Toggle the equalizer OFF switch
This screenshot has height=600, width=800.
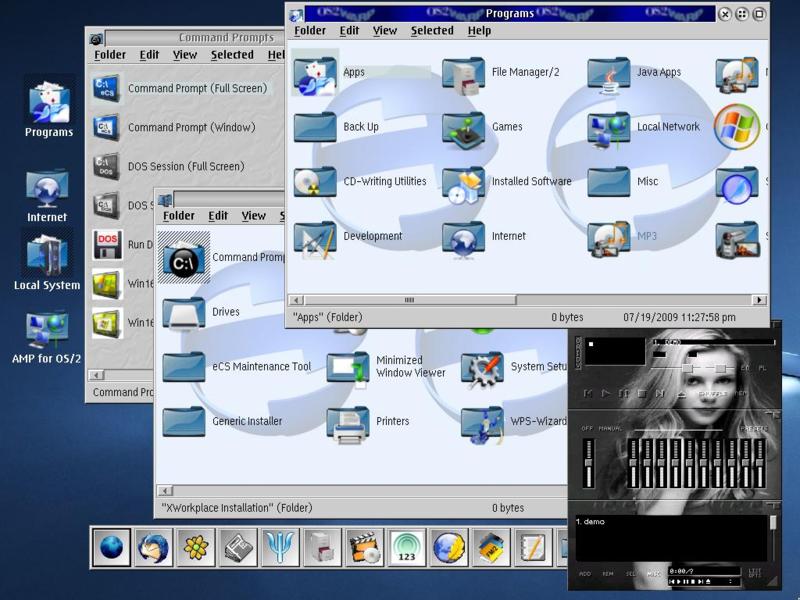point(587,429)
